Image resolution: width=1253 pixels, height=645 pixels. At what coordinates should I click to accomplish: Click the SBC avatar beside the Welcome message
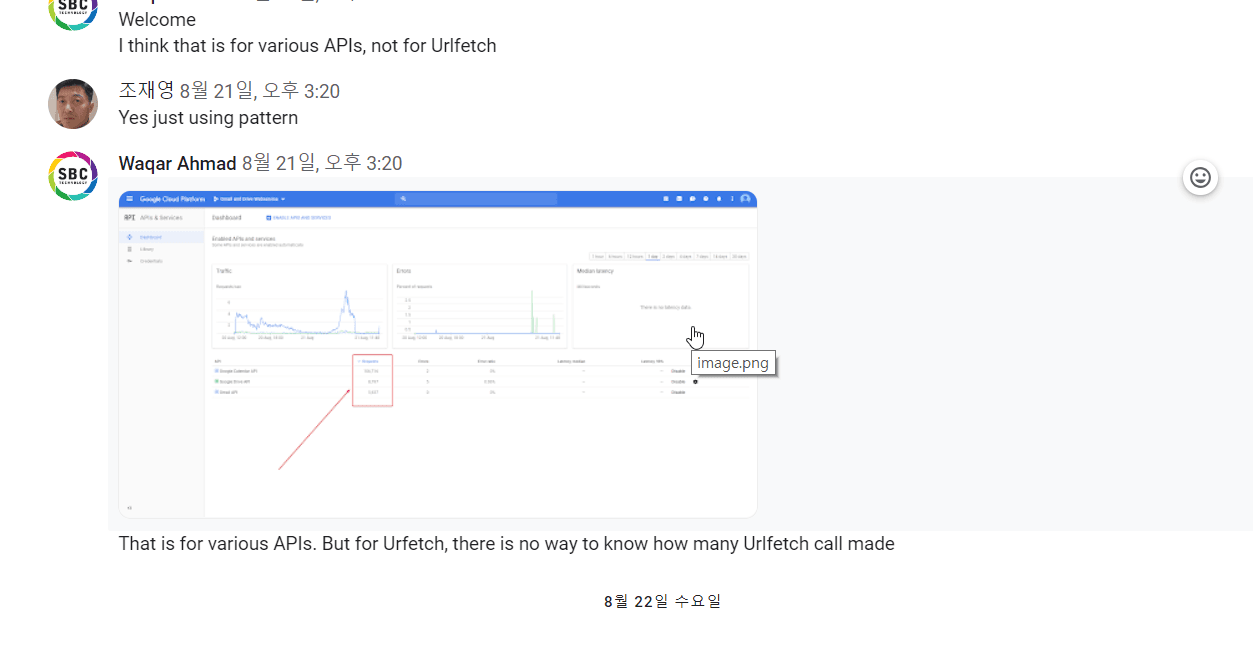click(x=73, y=10)
